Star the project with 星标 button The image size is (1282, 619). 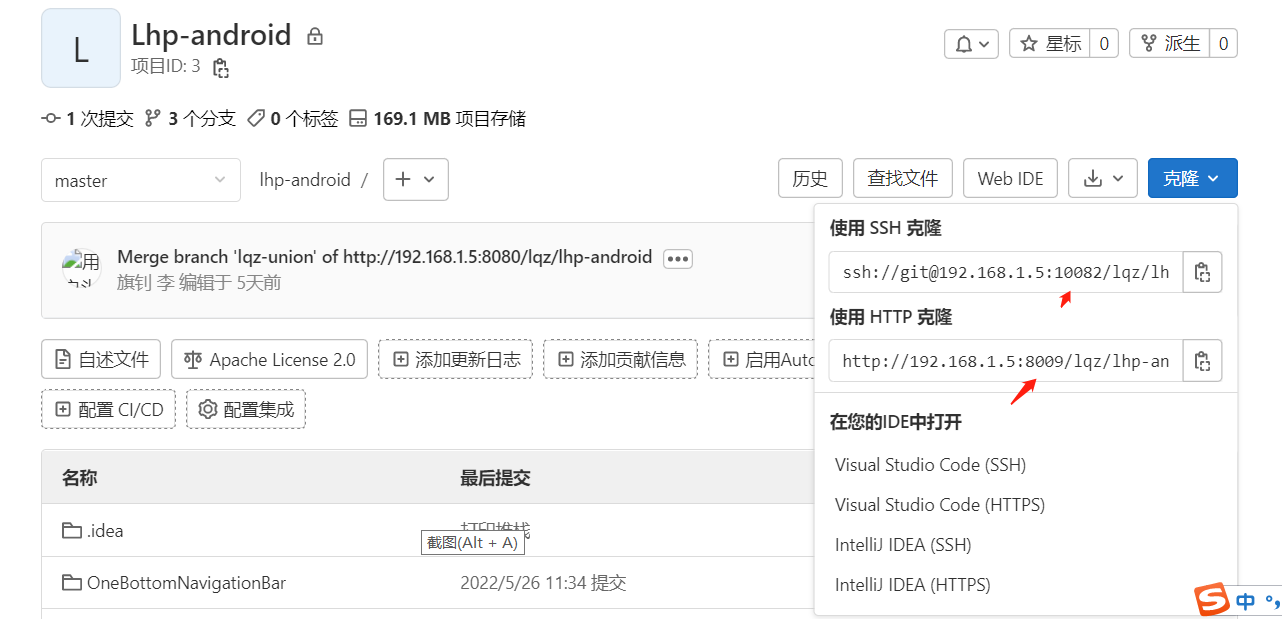(1050, 44)
